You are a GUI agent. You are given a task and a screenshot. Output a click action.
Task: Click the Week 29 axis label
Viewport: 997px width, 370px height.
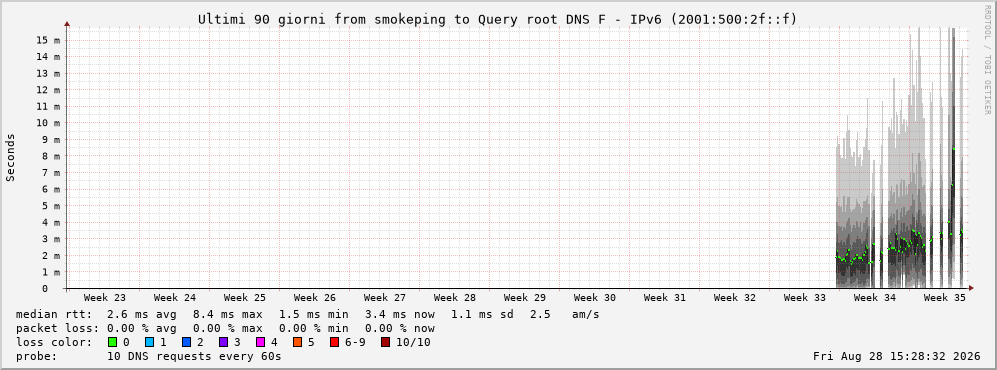pos(525,298)
